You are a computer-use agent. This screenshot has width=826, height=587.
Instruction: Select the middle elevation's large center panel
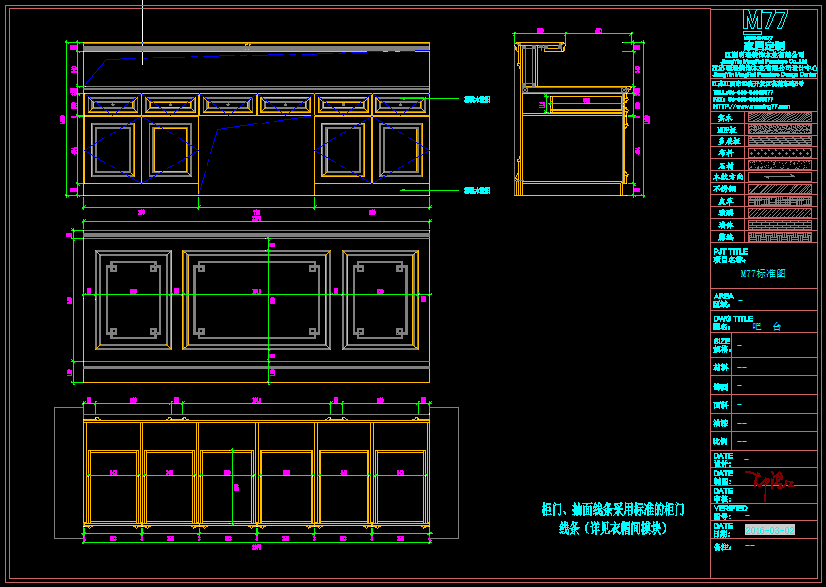point(257,300)
